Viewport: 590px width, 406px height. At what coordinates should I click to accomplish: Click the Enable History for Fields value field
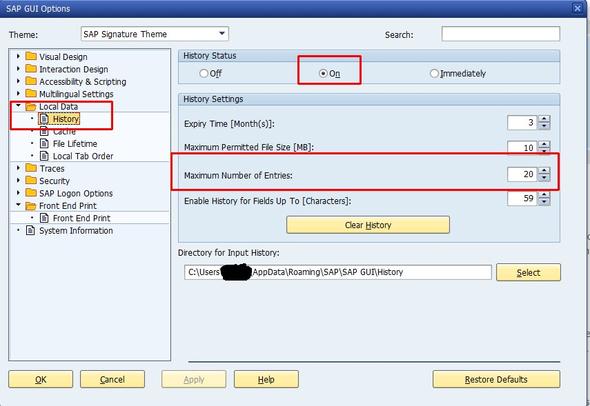tap(522, 198)
